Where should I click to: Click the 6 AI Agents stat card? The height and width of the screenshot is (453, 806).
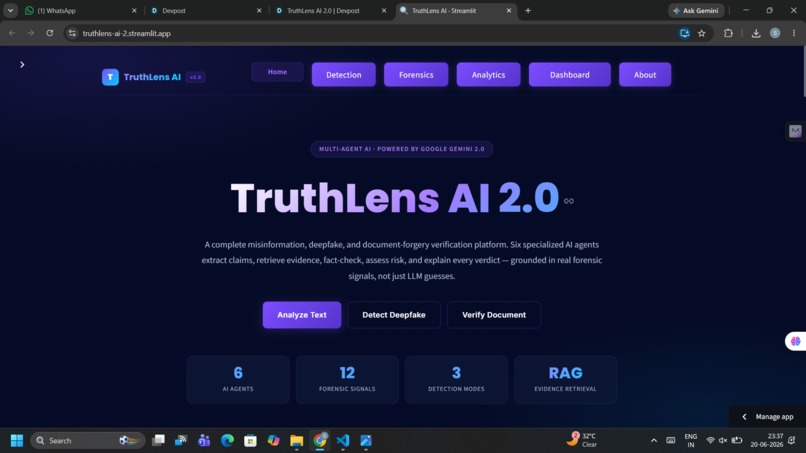coord(238,379)
